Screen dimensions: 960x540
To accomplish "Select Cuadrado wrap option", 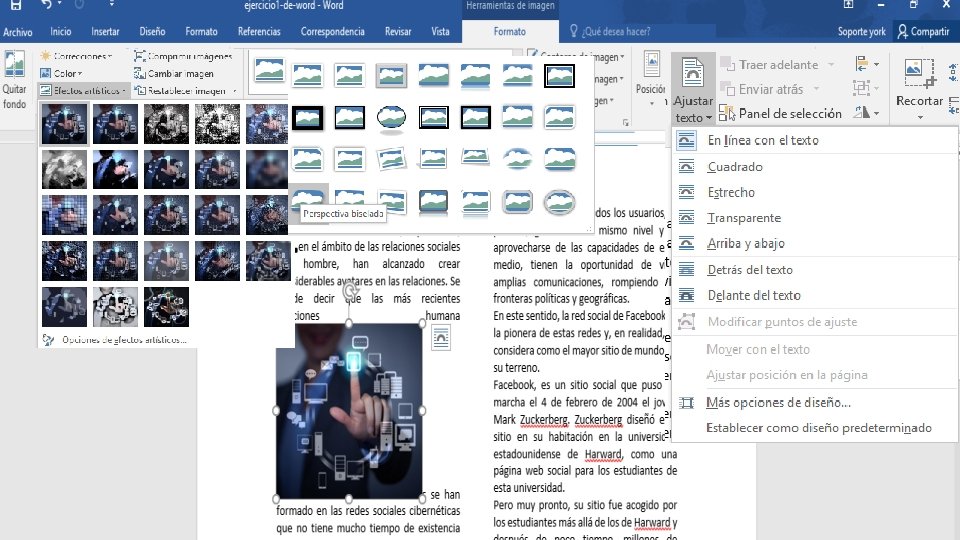I will 815,167.
